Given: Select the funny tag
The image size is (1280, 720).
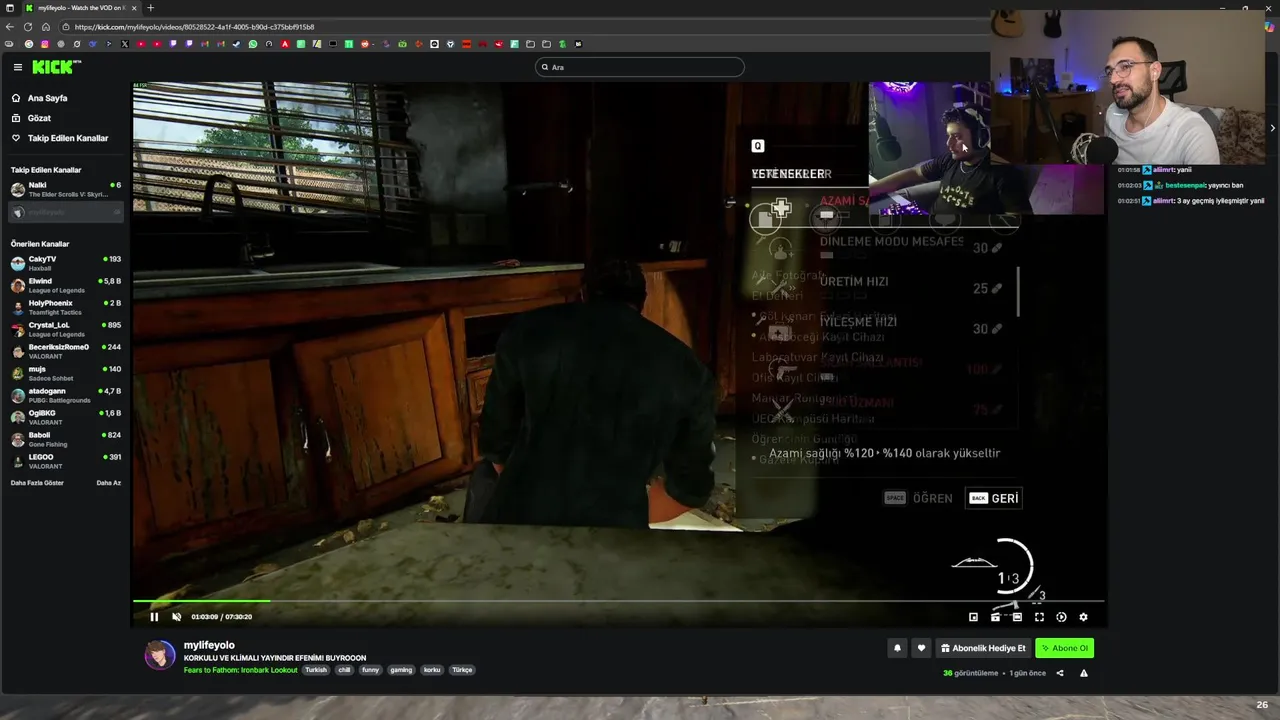Looking at the screenshot, I should [371, 670].
